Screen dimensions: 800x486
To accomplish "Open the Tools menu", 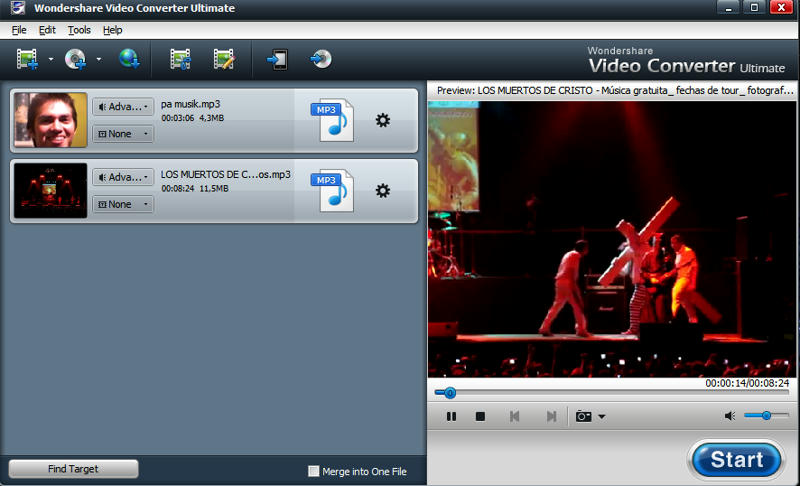I will coord(79,30).
